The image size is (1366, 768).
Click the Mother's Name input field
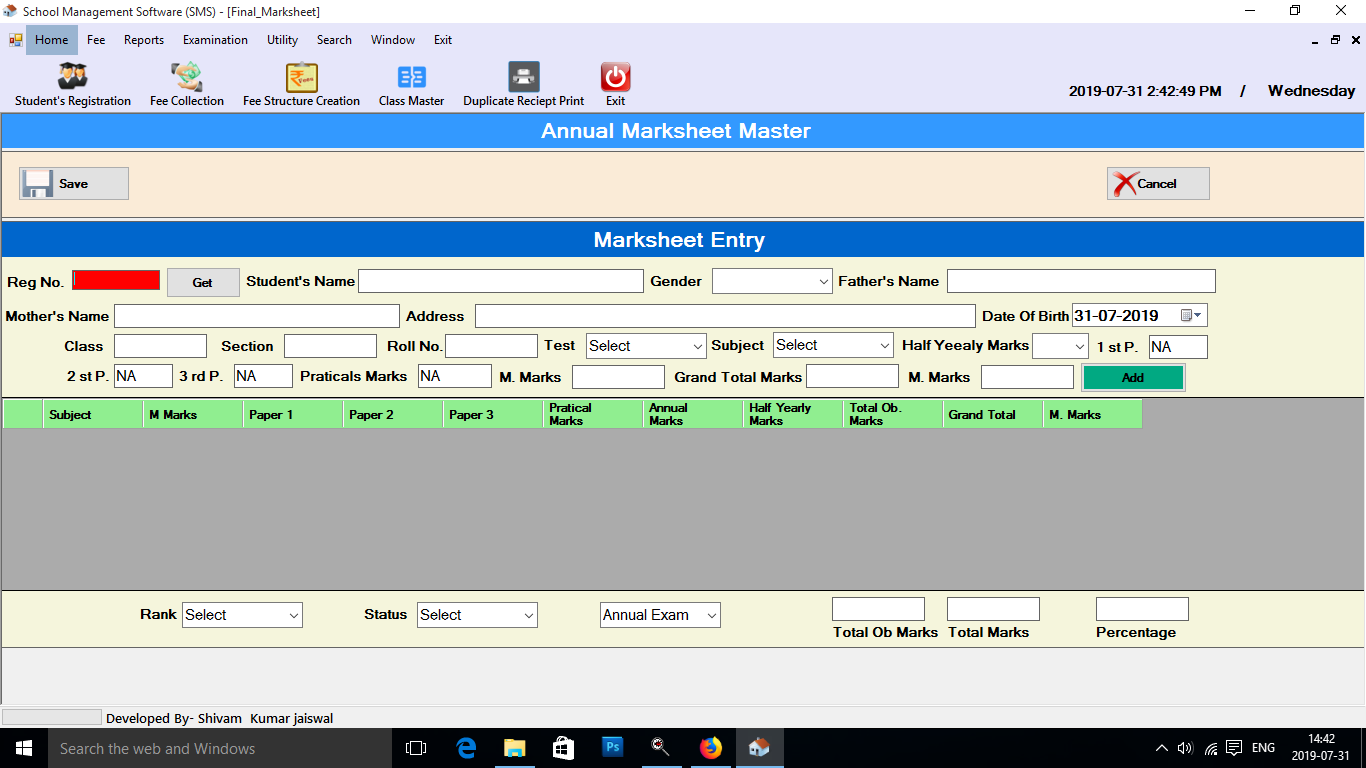(x=257, y=316)
